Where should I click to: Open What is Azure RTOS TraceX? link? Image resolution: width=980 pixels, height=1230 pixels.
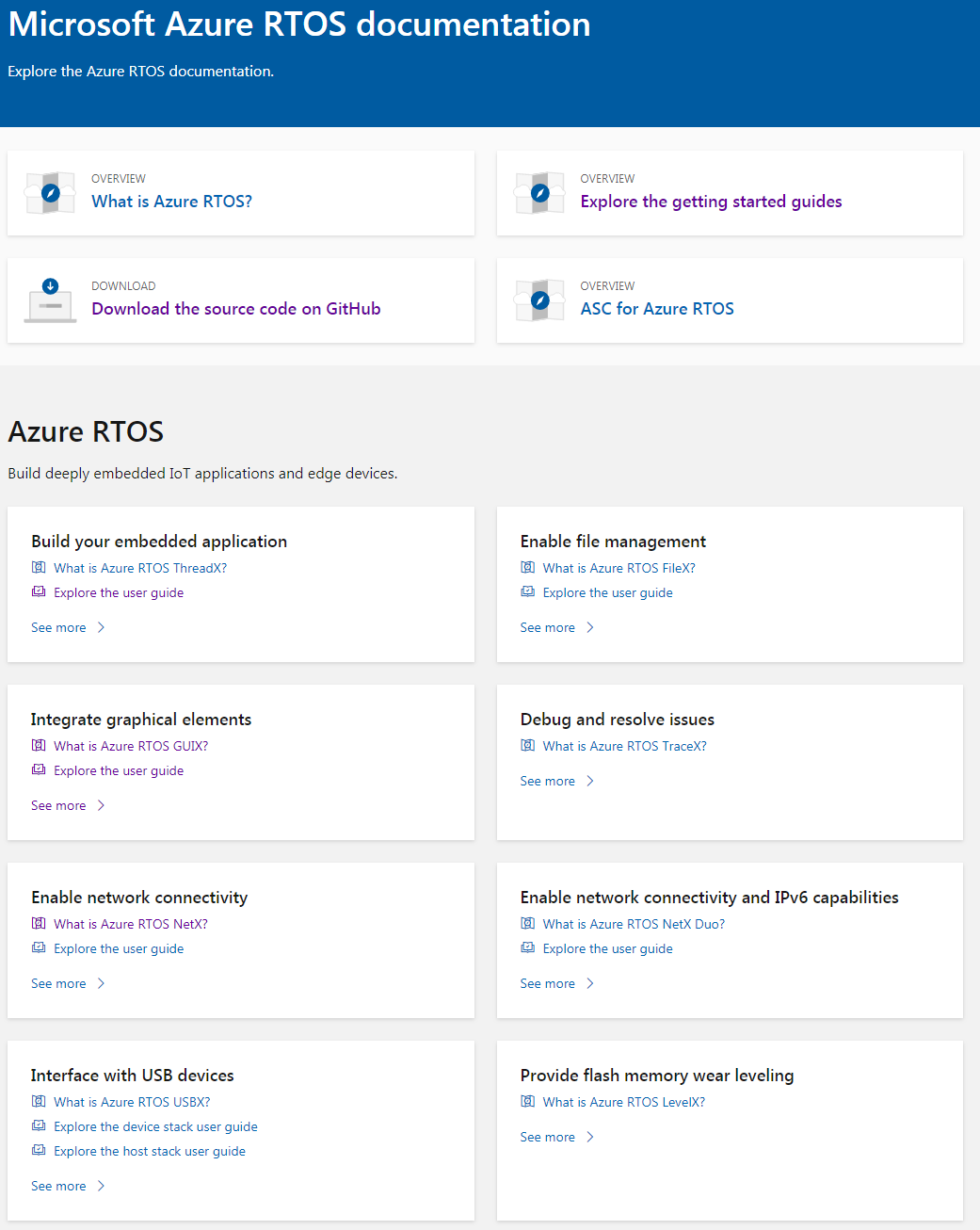(x=625, y=746)
